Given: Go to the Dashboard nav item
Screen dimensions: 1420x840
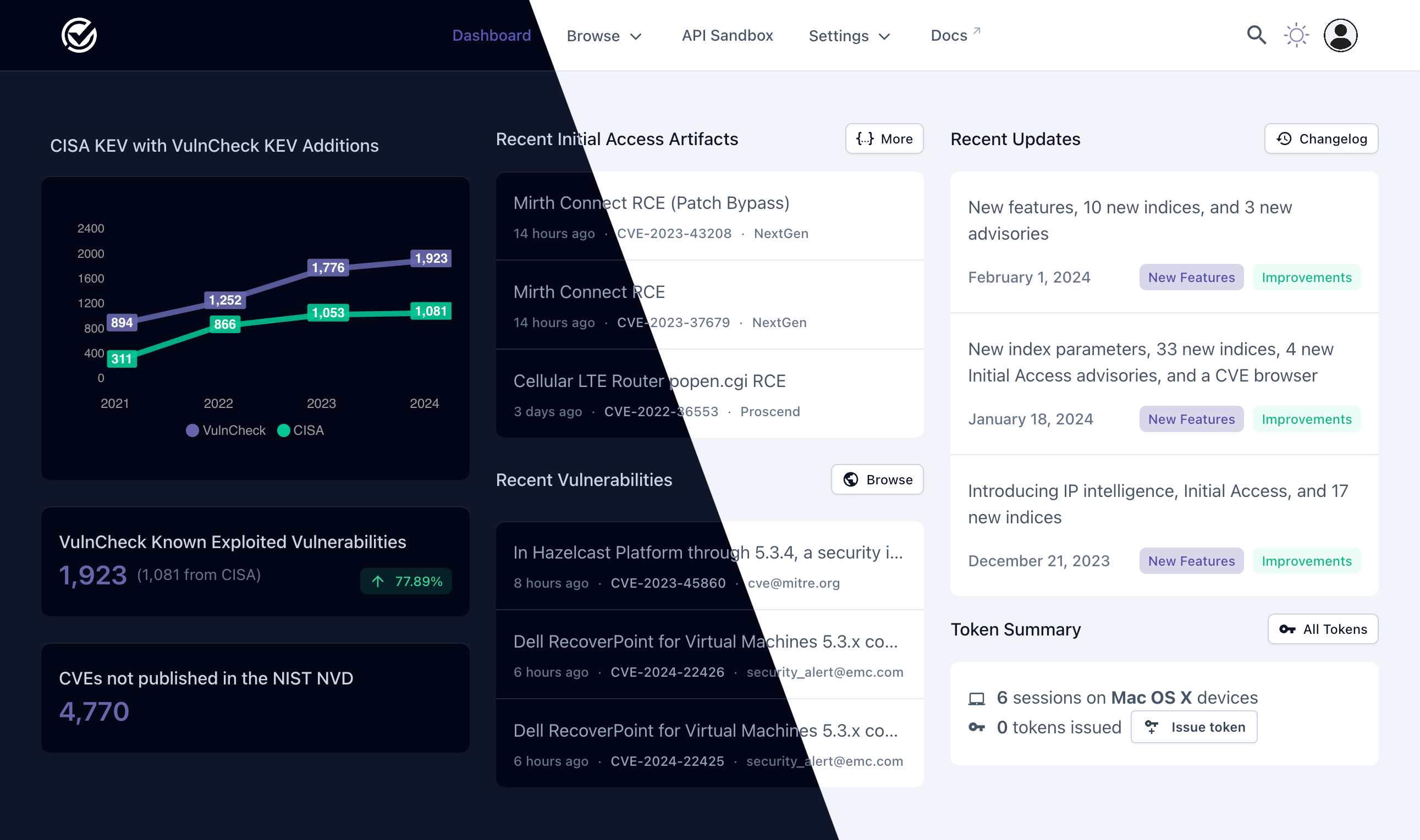Looking at the screenshot, I should (492, 35).
